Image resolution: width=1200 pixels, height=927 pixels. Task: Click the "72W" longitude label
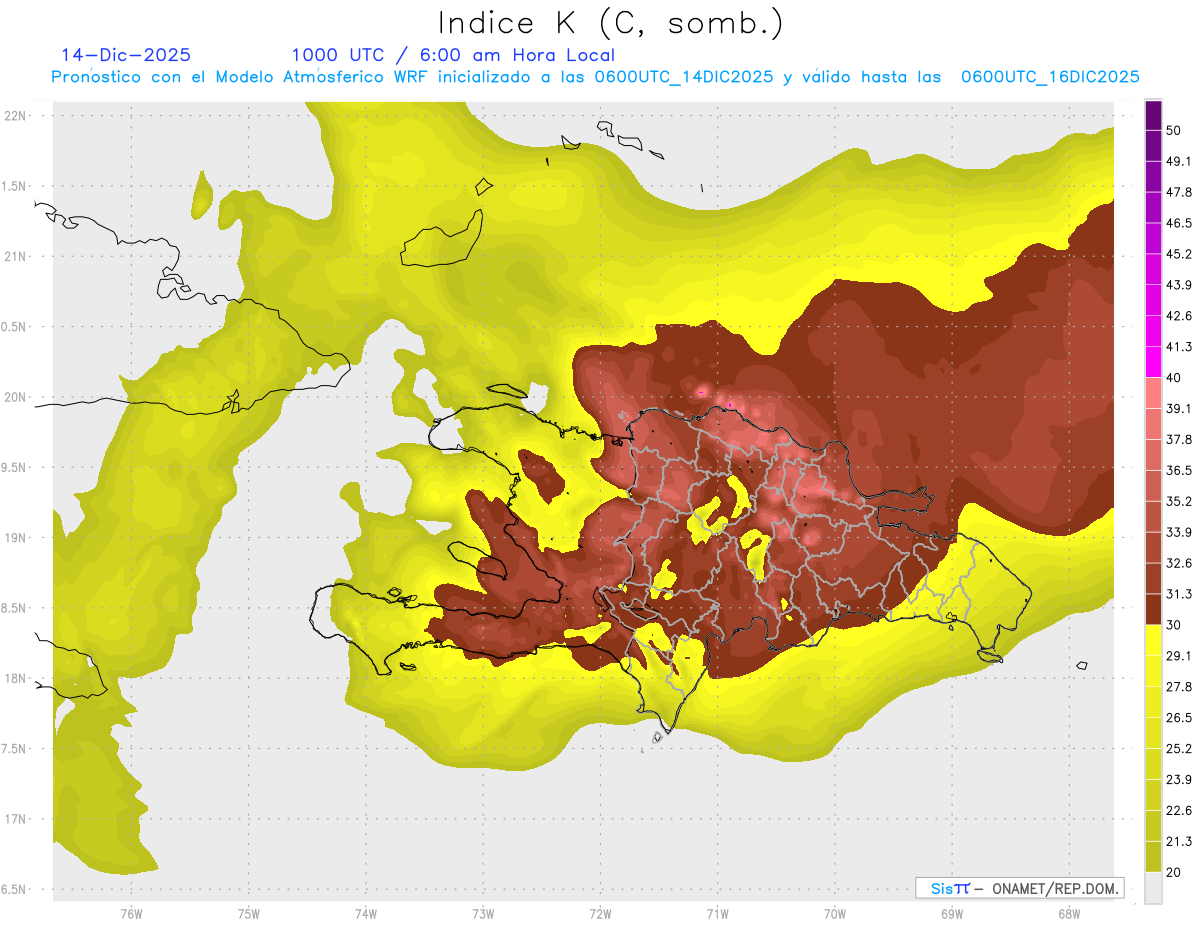click(600, 913)
